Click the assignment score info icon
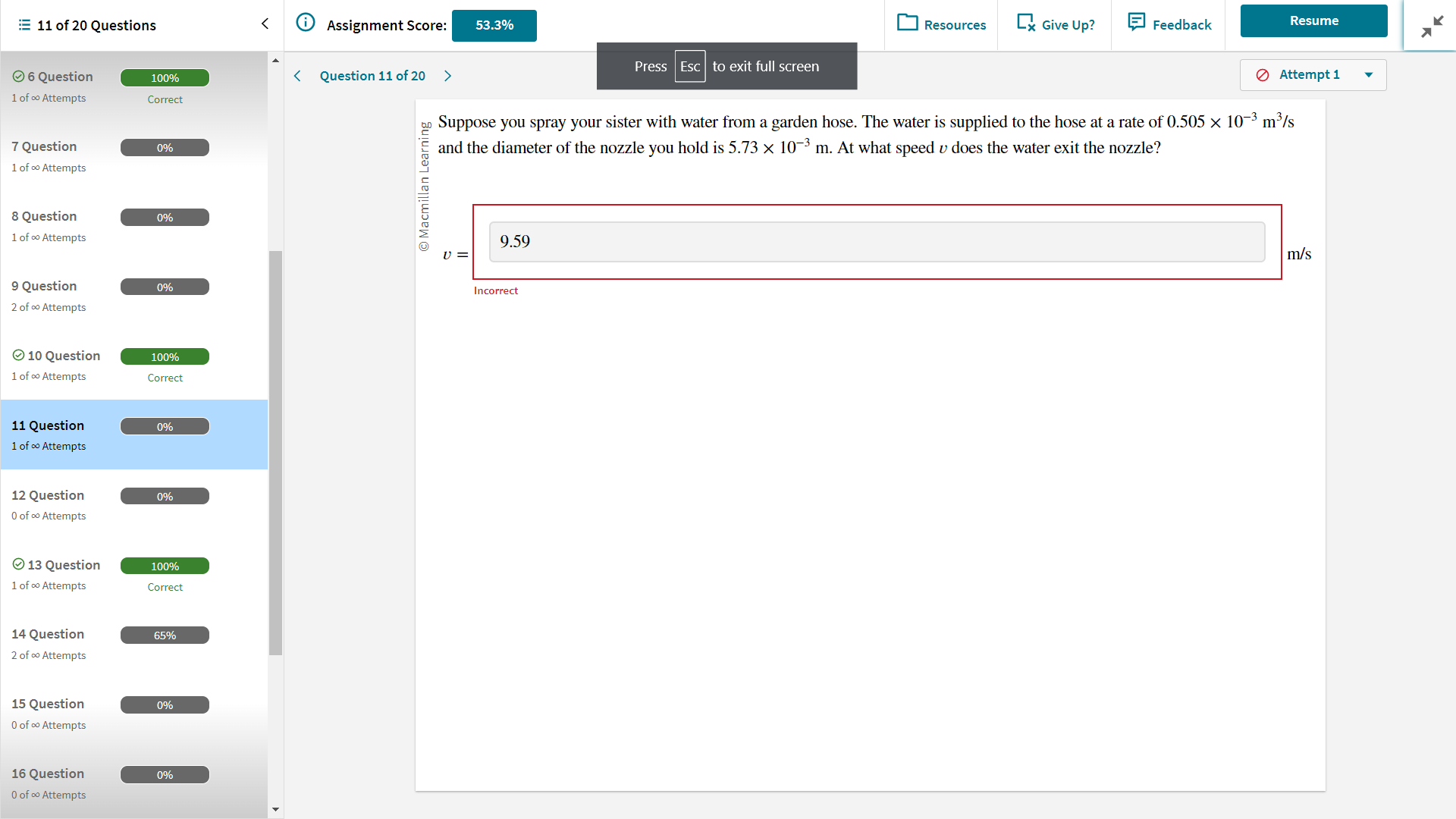The height and width of the screenshot is (819, 1456). (x=305, y=23)
